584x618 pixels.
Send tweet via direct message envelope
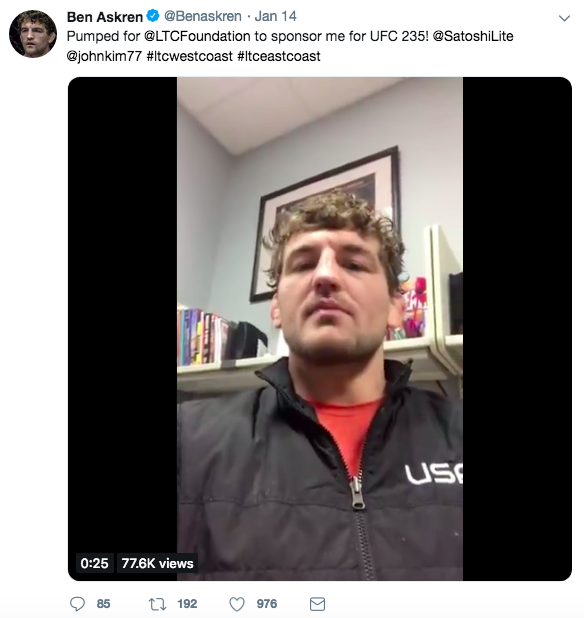pyautogui.click(x=317, y=604)
